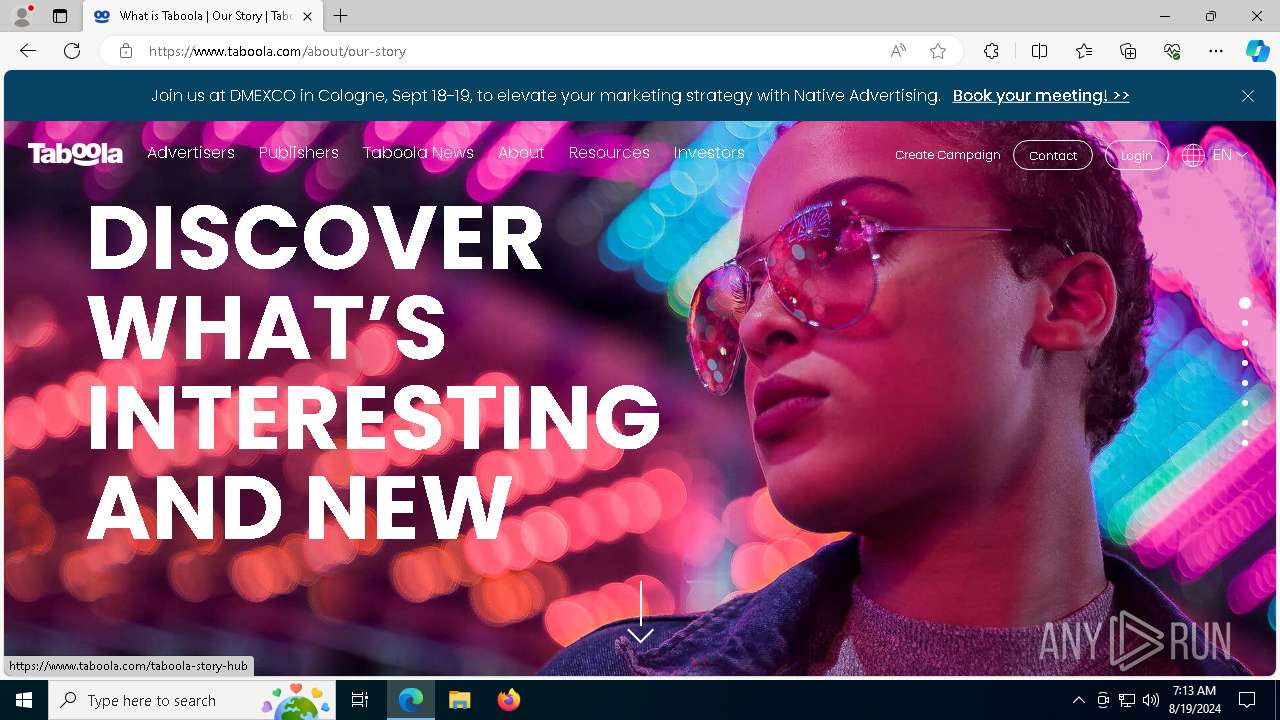Open the notification center icon
Viewport: 1280px width, 720px height.
pyautogui.click(x=1247, y=700)
